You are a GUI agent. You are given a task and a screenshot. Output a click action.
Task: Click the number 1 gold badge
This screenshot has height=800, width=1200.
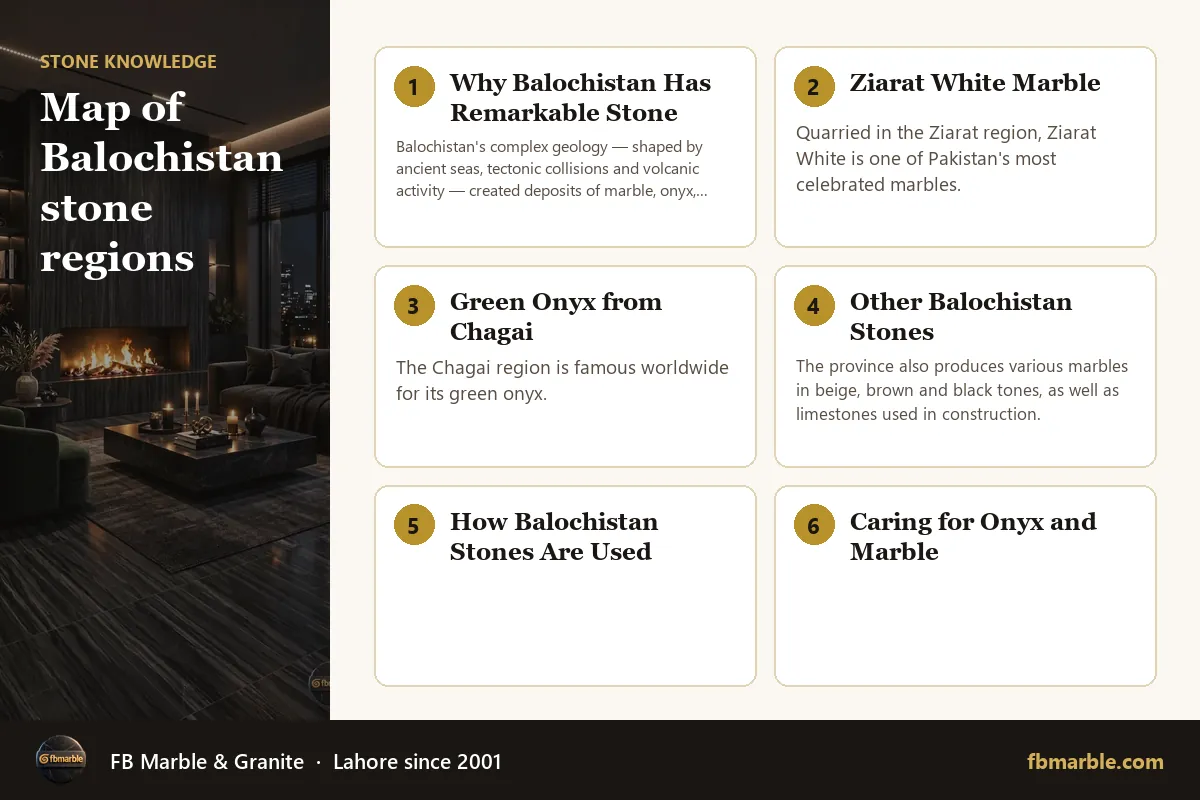[x=414, y=87]
